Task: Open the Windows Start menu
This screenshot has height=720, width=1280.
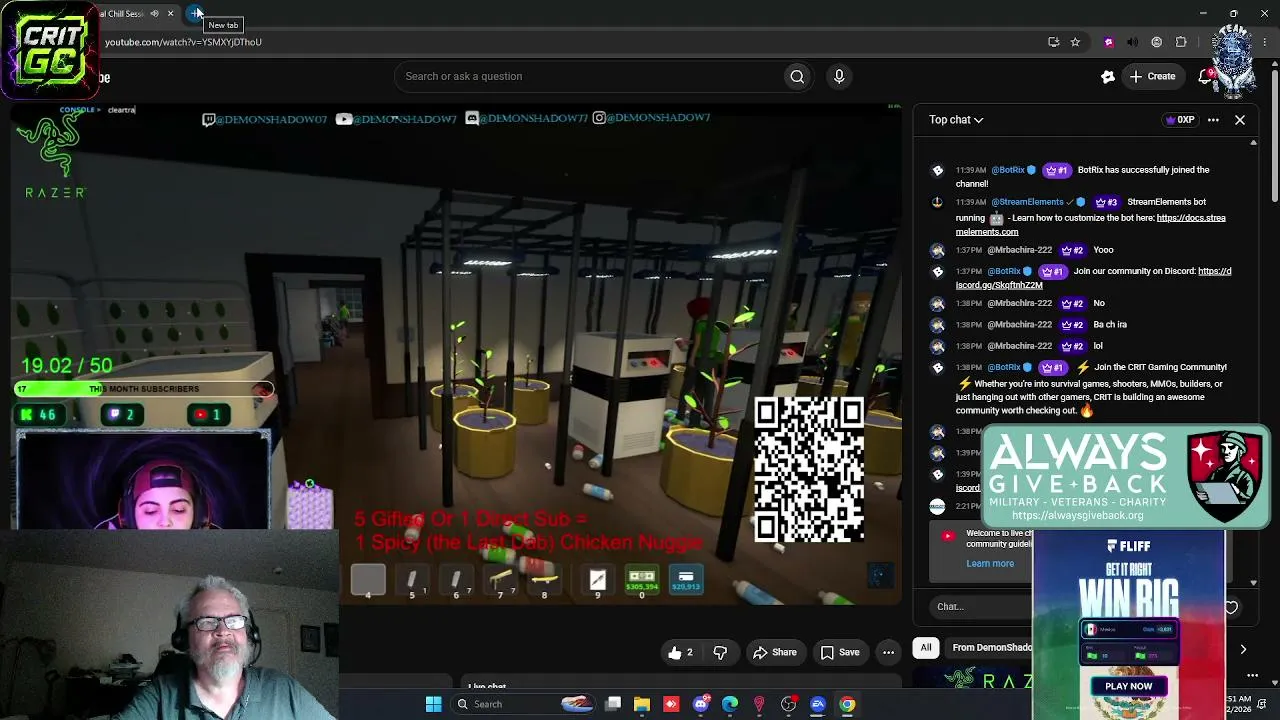Action: tap(433, 704)
